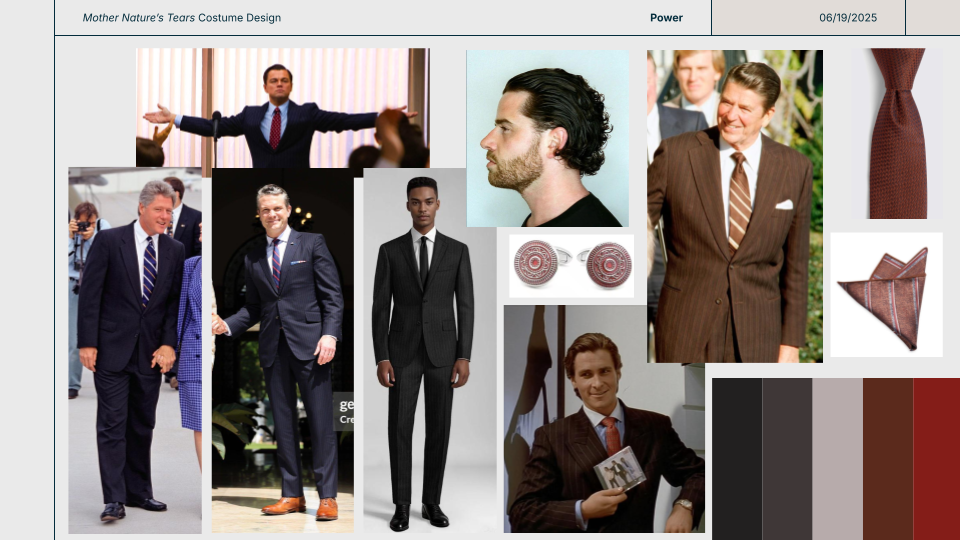Select the Power heading in header

click(666, 18)
